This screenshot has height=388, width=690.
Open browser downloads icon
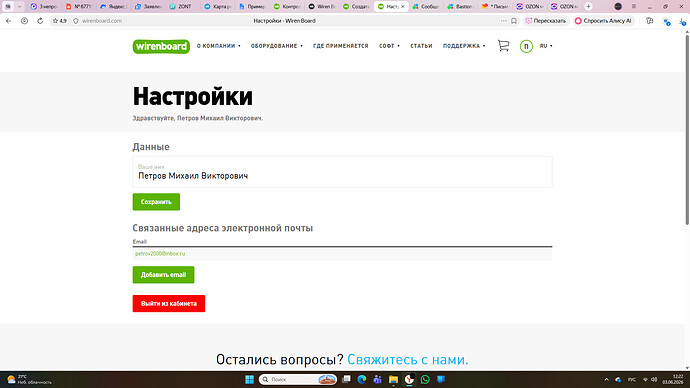[682, 21]
